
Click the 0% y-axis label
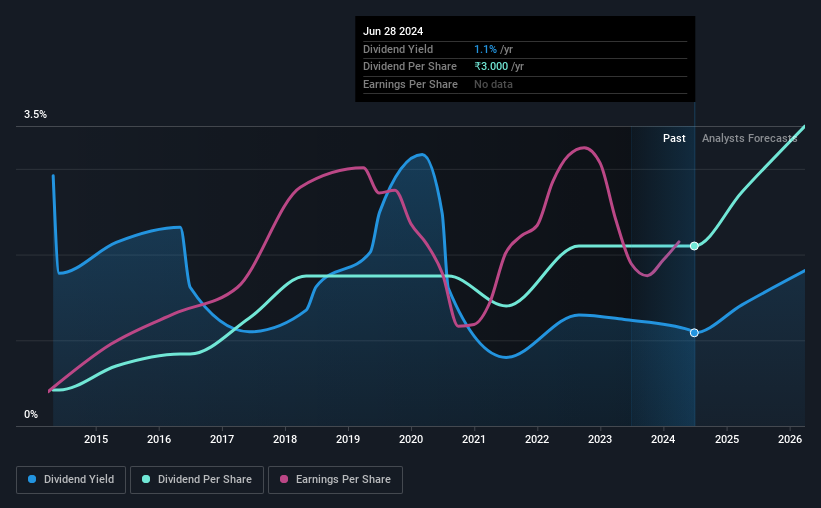pyautogui.click(x=31, y=414)
